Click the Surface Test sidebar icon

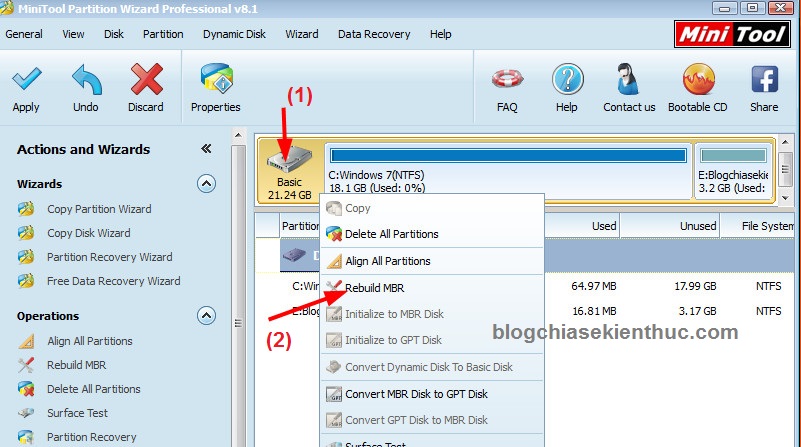[x=26, y=413]
